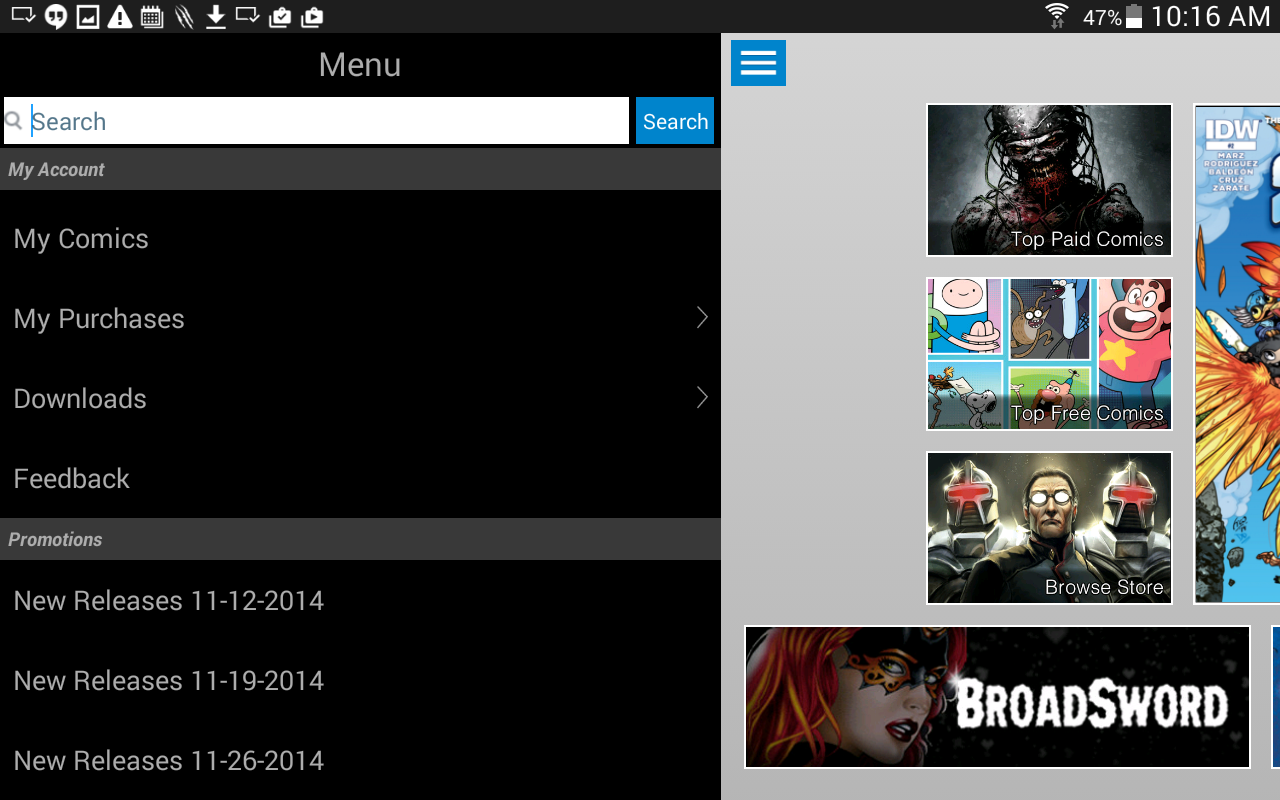
Task: Expand Downloads with its chevron arrow
Action: point(702,398)
